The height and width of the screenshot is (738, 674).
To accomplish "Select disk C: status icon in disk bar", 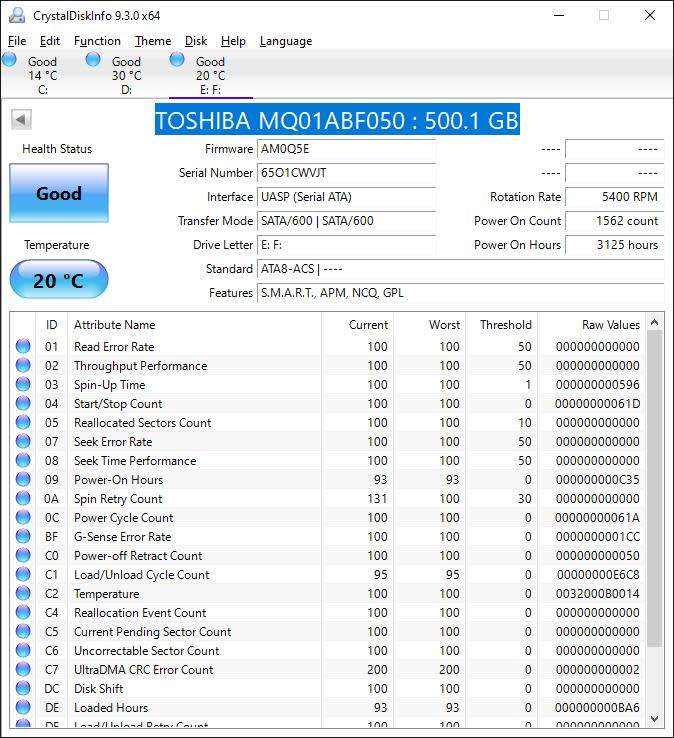I will click(x=9, y=60).
